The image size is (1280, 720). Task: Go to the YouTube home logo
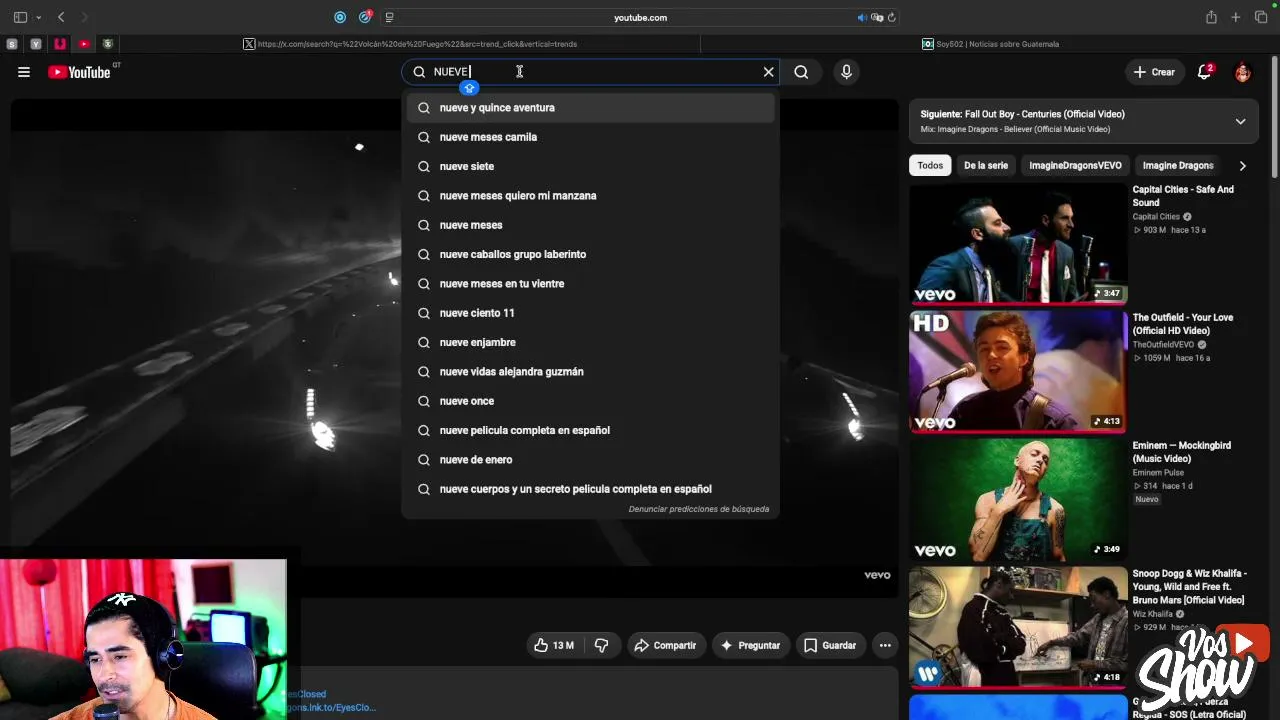point(79,72)
